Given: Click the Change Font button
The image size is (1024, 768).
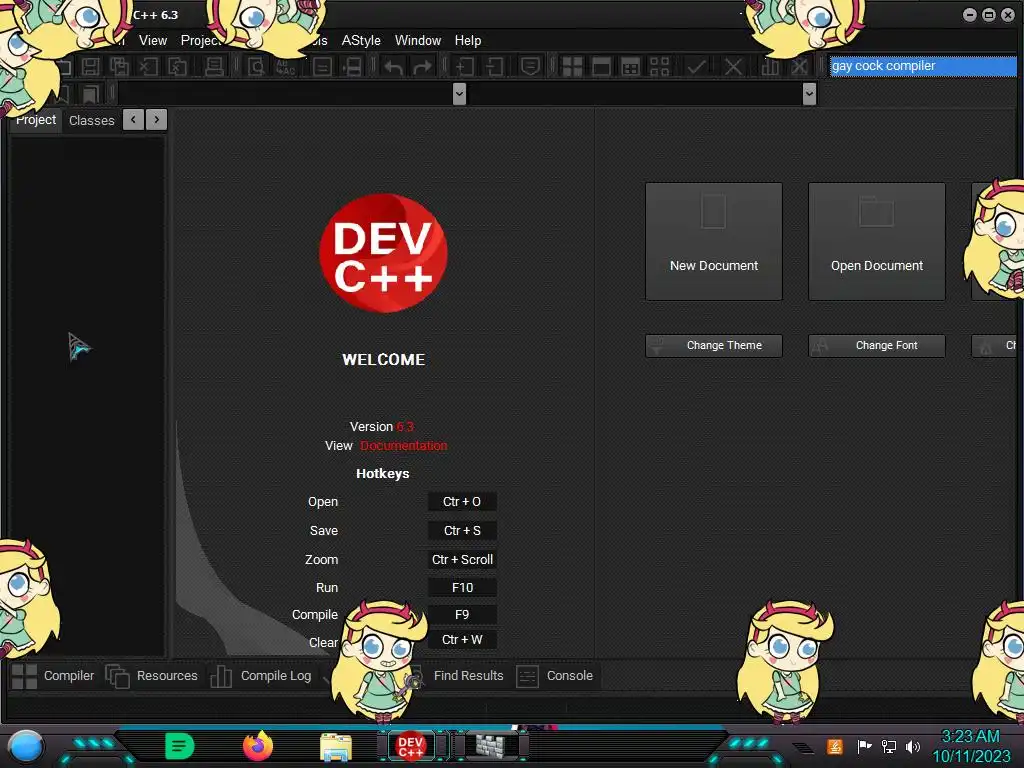Looking at the screenshot, I should (x=876, y=345).
